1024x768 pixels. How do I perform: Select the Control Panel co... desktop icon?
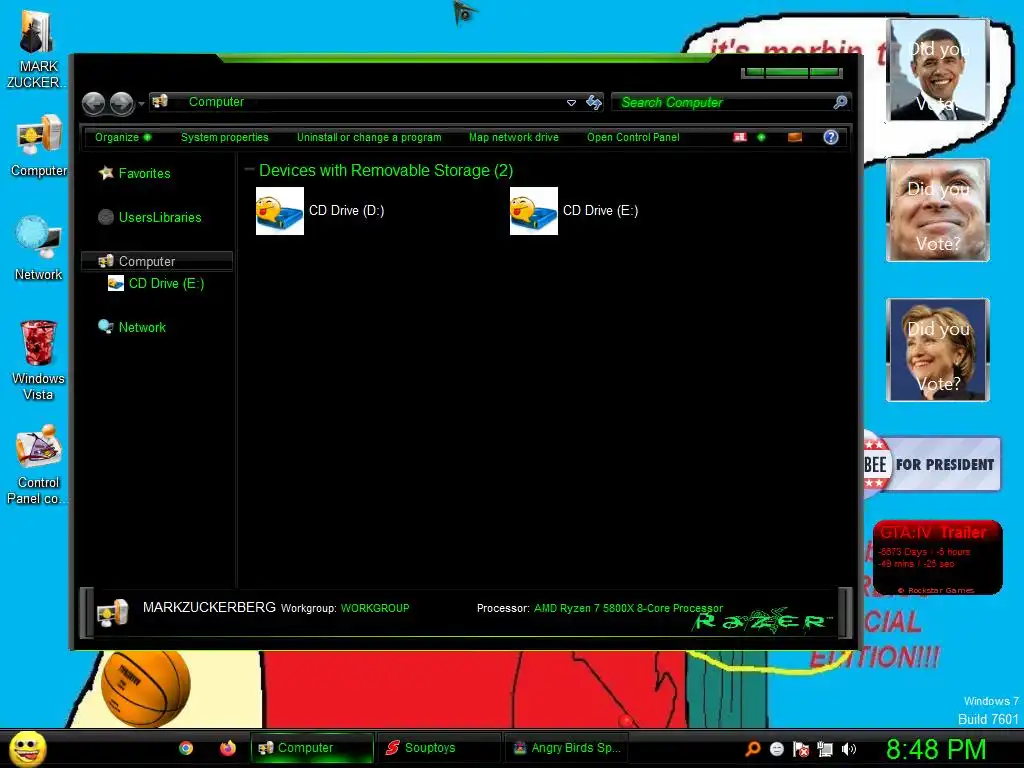tap(38, 465)
